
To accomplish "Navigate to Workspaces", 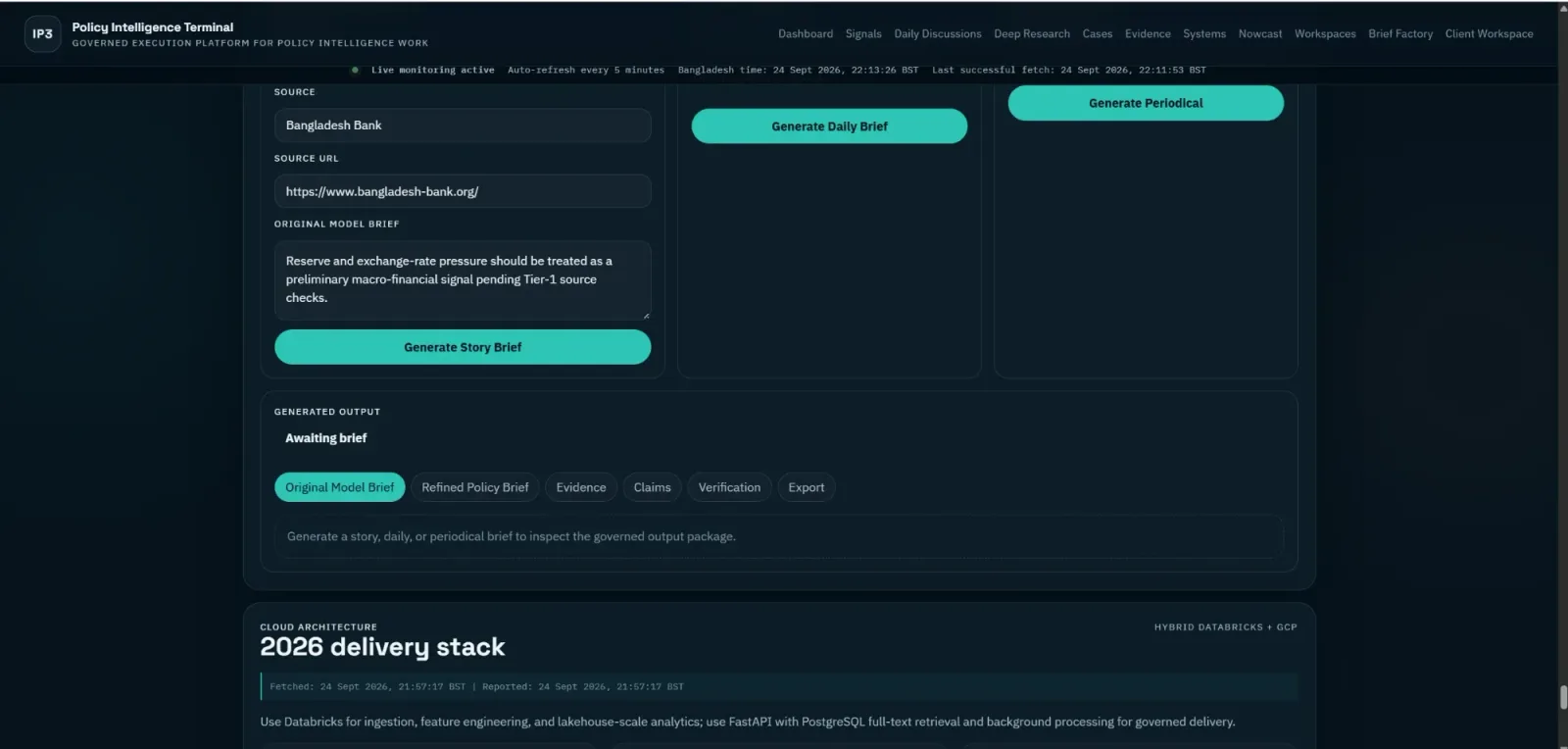I will (1325, 34).
